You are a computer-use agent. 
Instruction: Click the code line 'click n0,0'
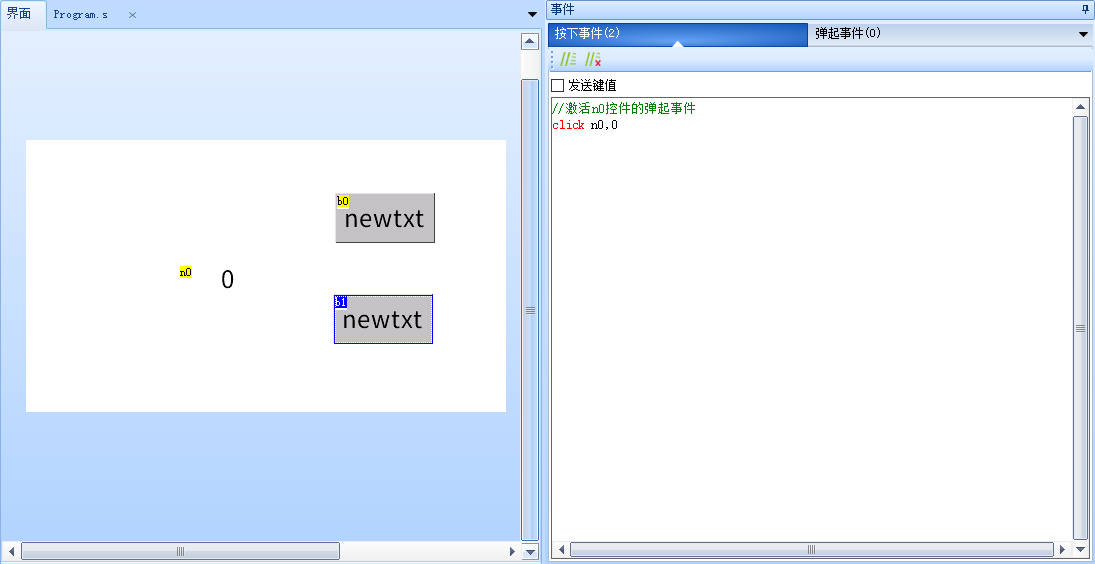pyautogui.click(x=585, y=125)
